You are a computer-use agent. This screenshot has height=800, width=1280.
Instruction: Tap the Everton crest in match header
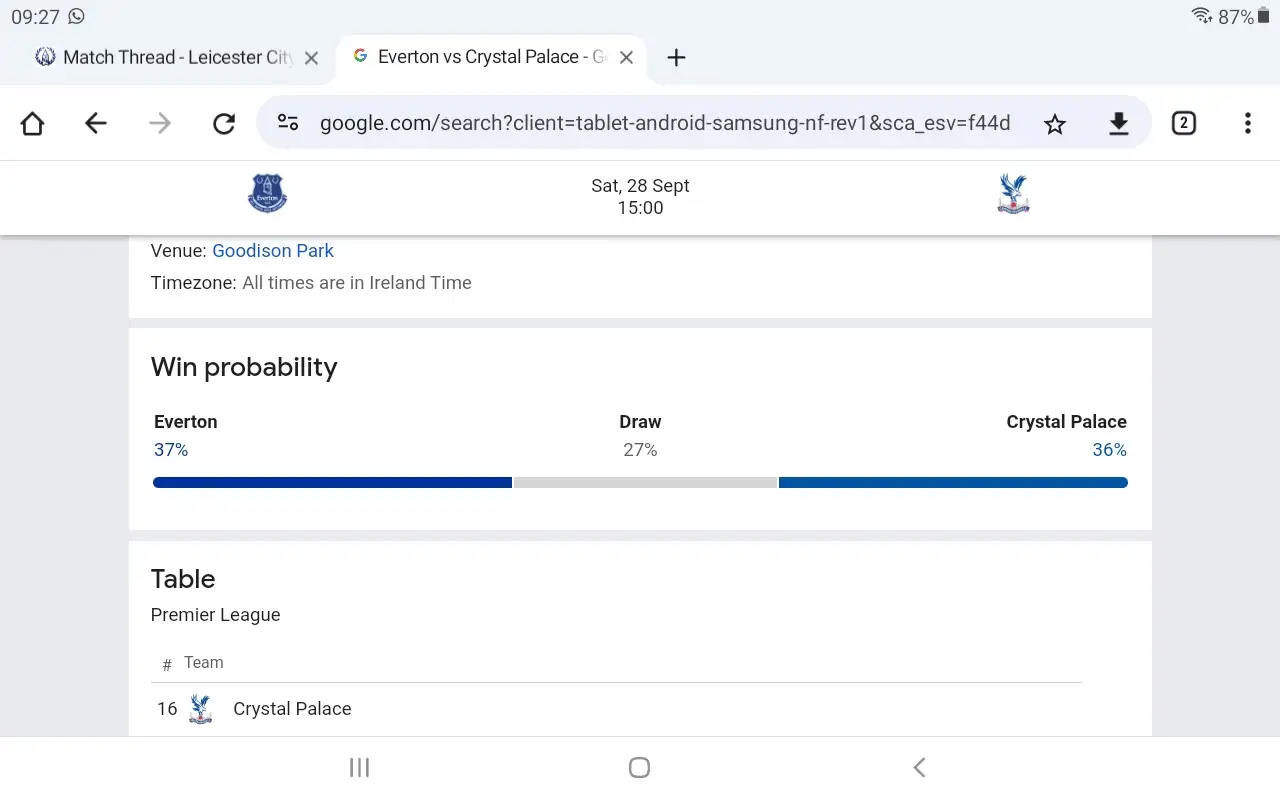pyautogui.click(x=267, y=194)
